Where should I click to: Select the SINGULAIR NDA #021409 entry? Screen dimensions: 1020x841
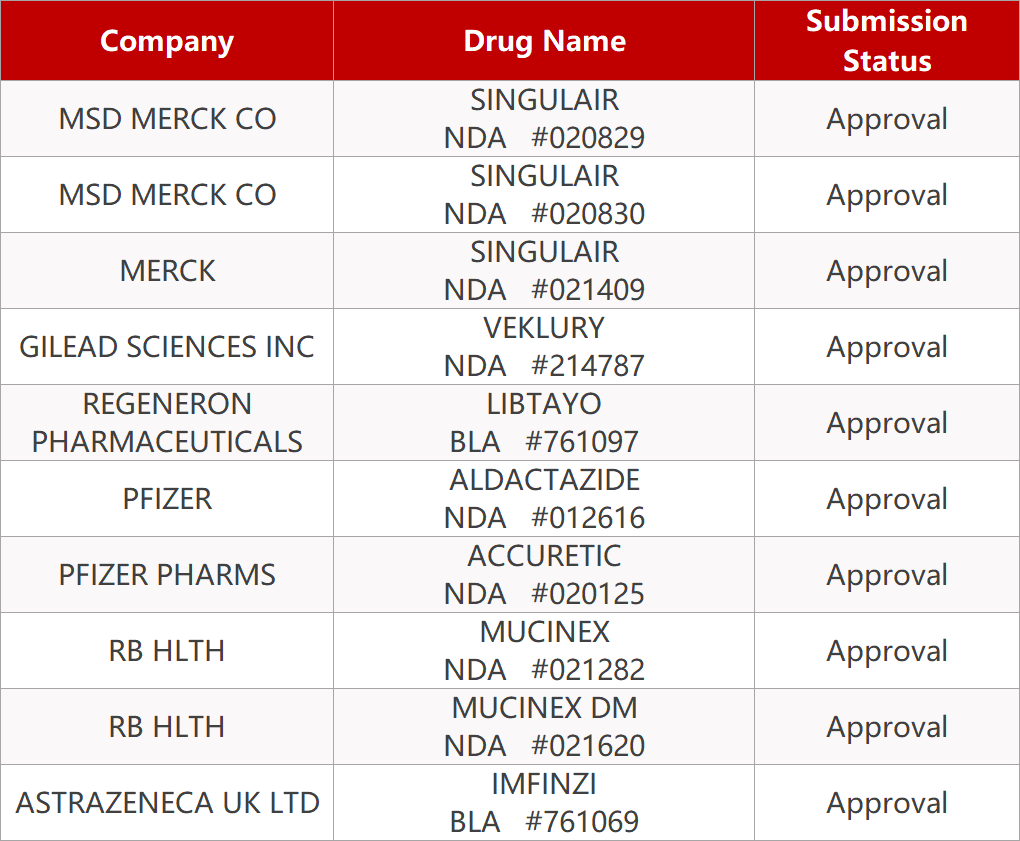pos(544,270)
